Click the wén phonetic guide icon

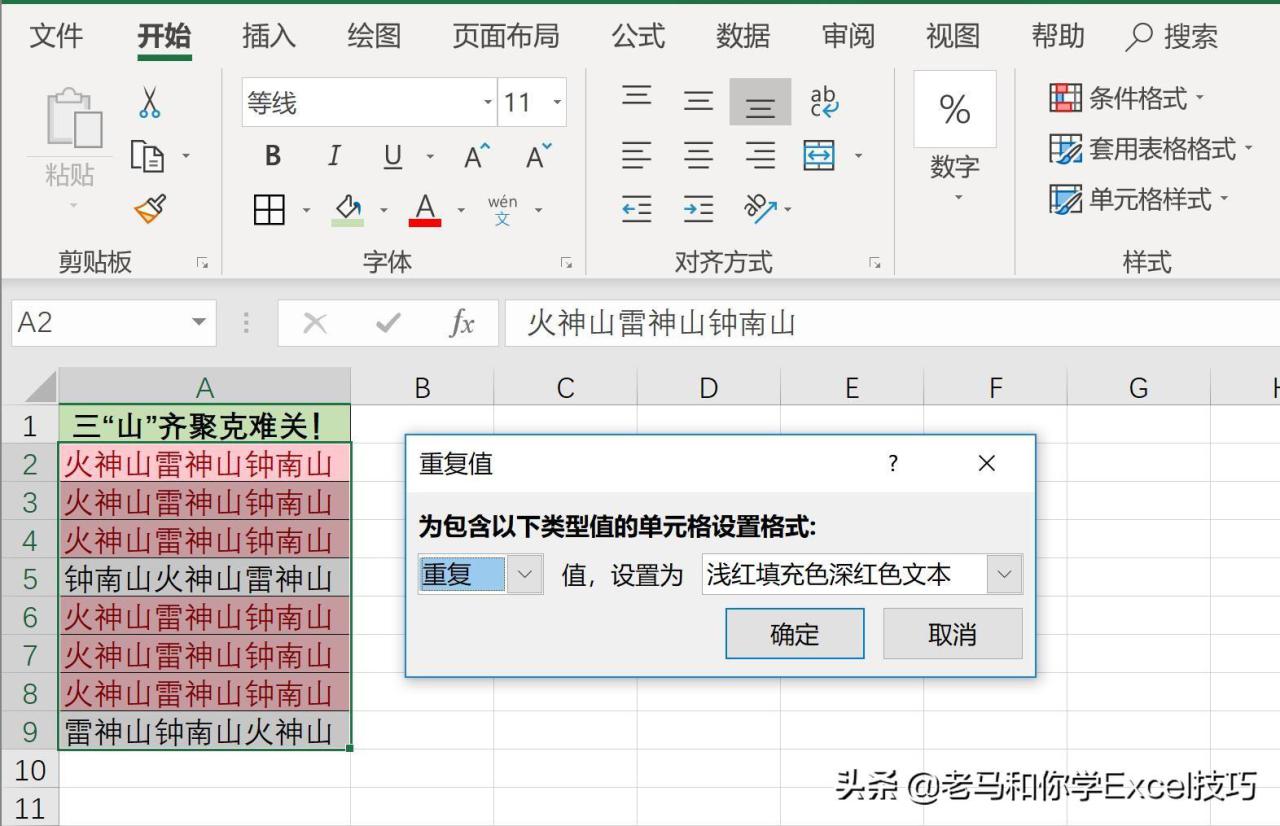point(502,210)
